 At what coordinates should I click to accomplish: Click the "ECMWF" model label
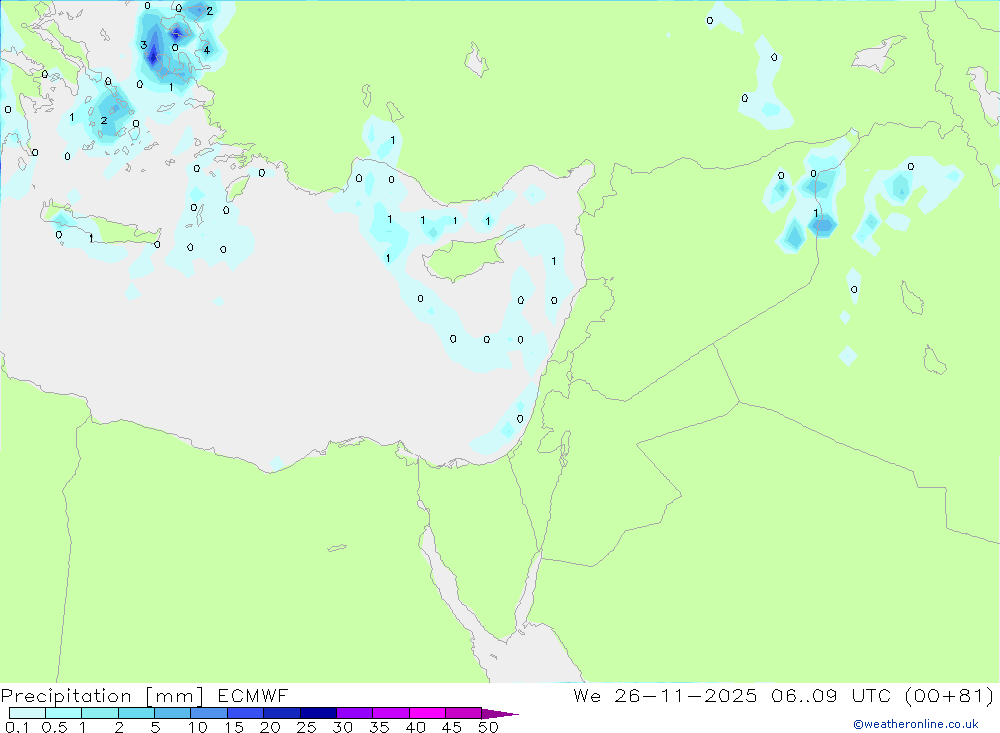tap(253, 695)
